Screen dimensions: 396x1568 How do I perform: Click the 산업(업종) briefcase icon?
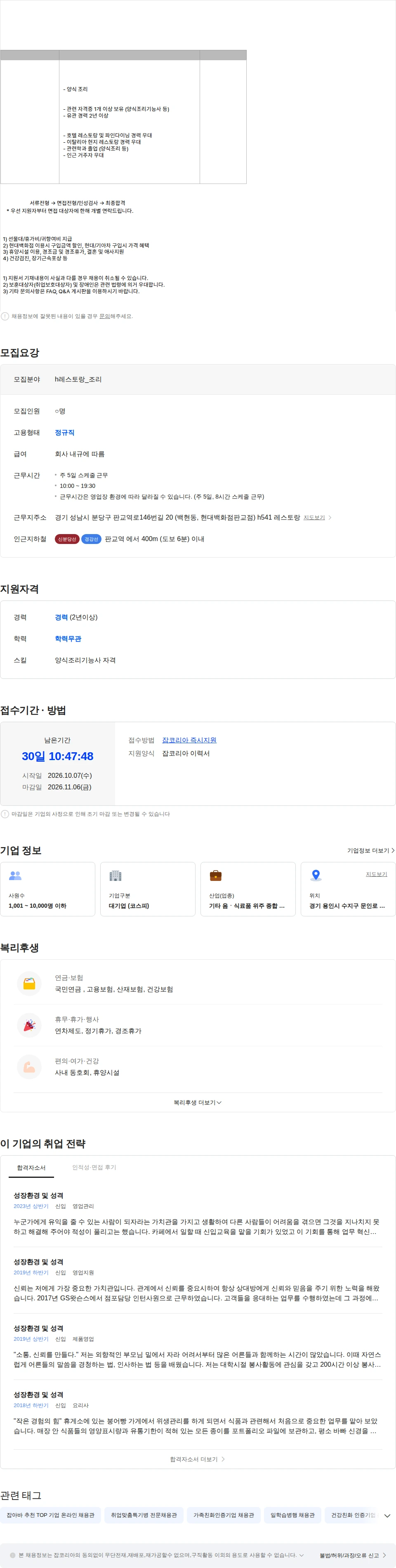pos(216,875)
